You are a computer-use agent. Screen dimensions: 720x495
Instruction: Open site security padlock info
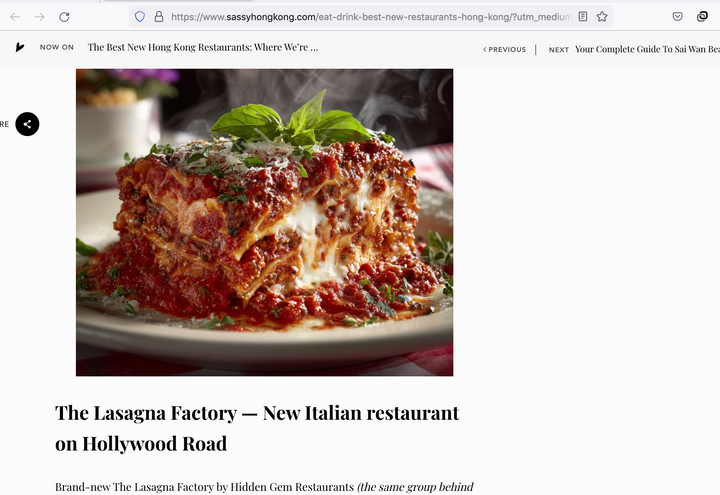[x=159, y=17]
